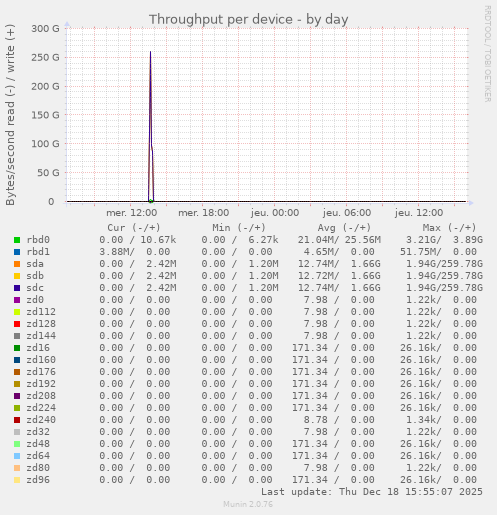Click the 'mer. 18:00' x-axis label

(x=204, y=213)
